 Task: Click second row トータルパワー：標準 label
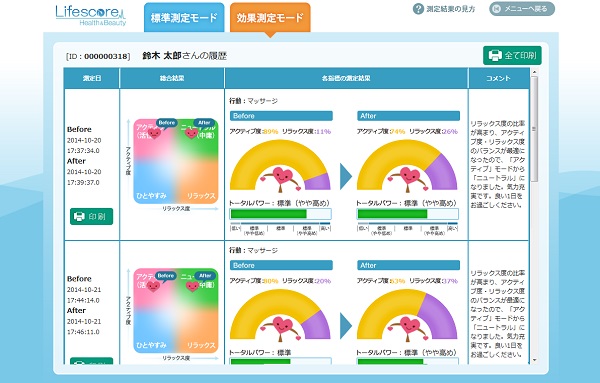tap(260, 352)
